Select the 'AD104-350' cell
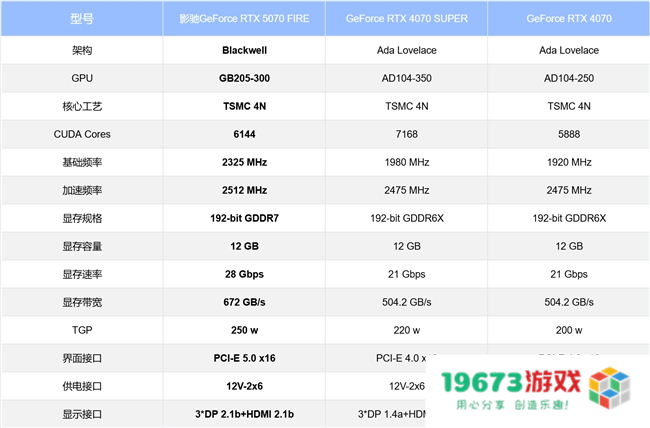 407,78
